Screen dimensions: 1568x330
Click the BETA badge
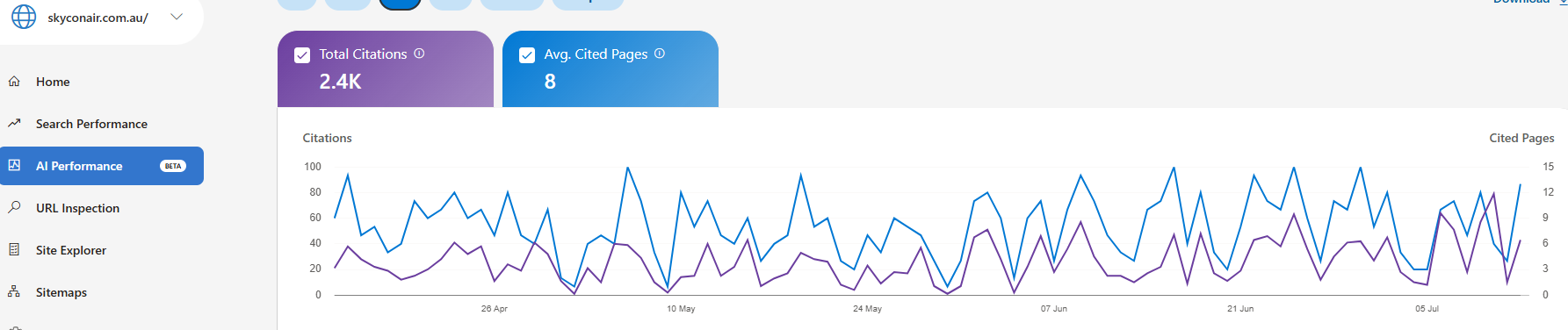[x=173, y=166]
